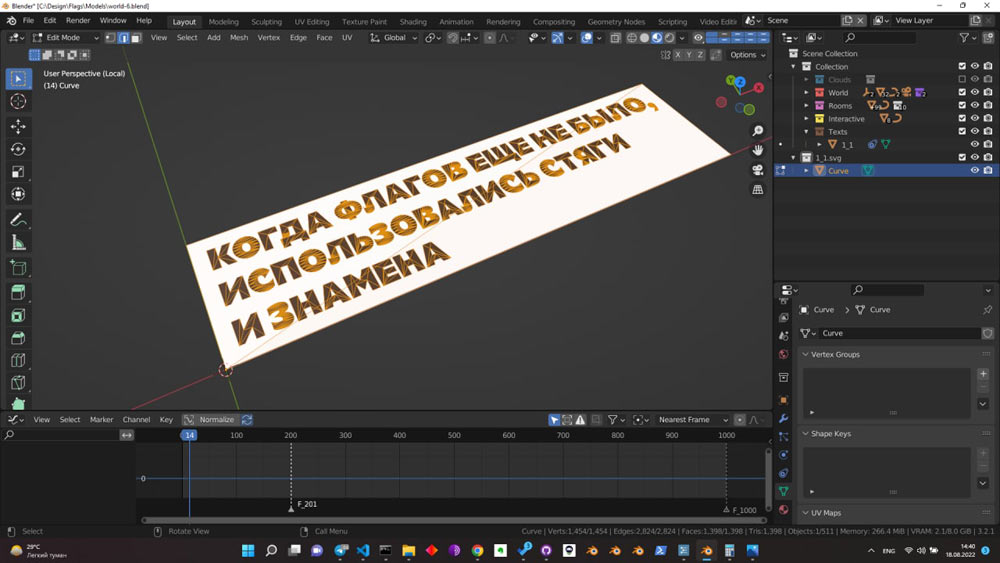Open the Mesh menu in viewport header
The width and height of the screenshot is (1000, 563).
coord(239,38)
